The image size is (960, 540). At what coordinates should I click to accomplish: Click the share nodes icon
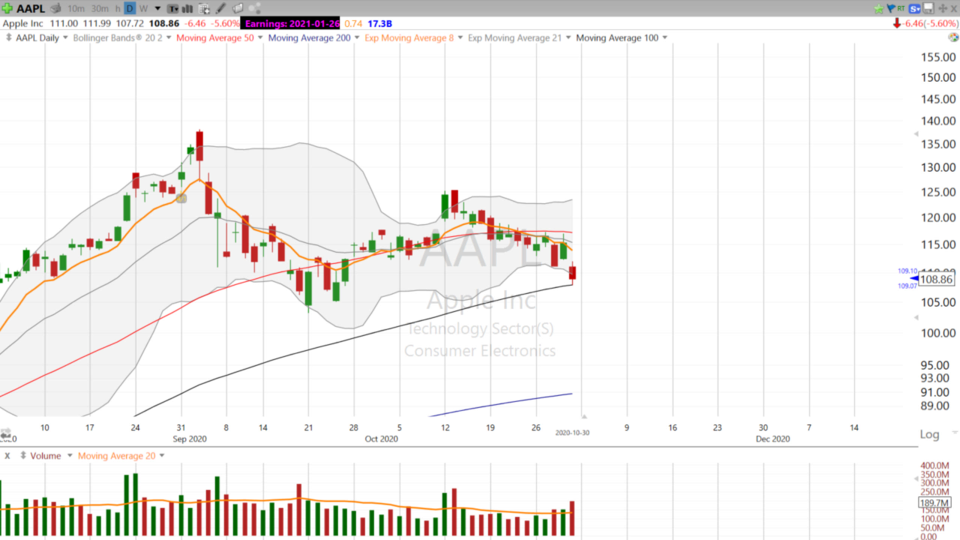click(x=255, y=9)
